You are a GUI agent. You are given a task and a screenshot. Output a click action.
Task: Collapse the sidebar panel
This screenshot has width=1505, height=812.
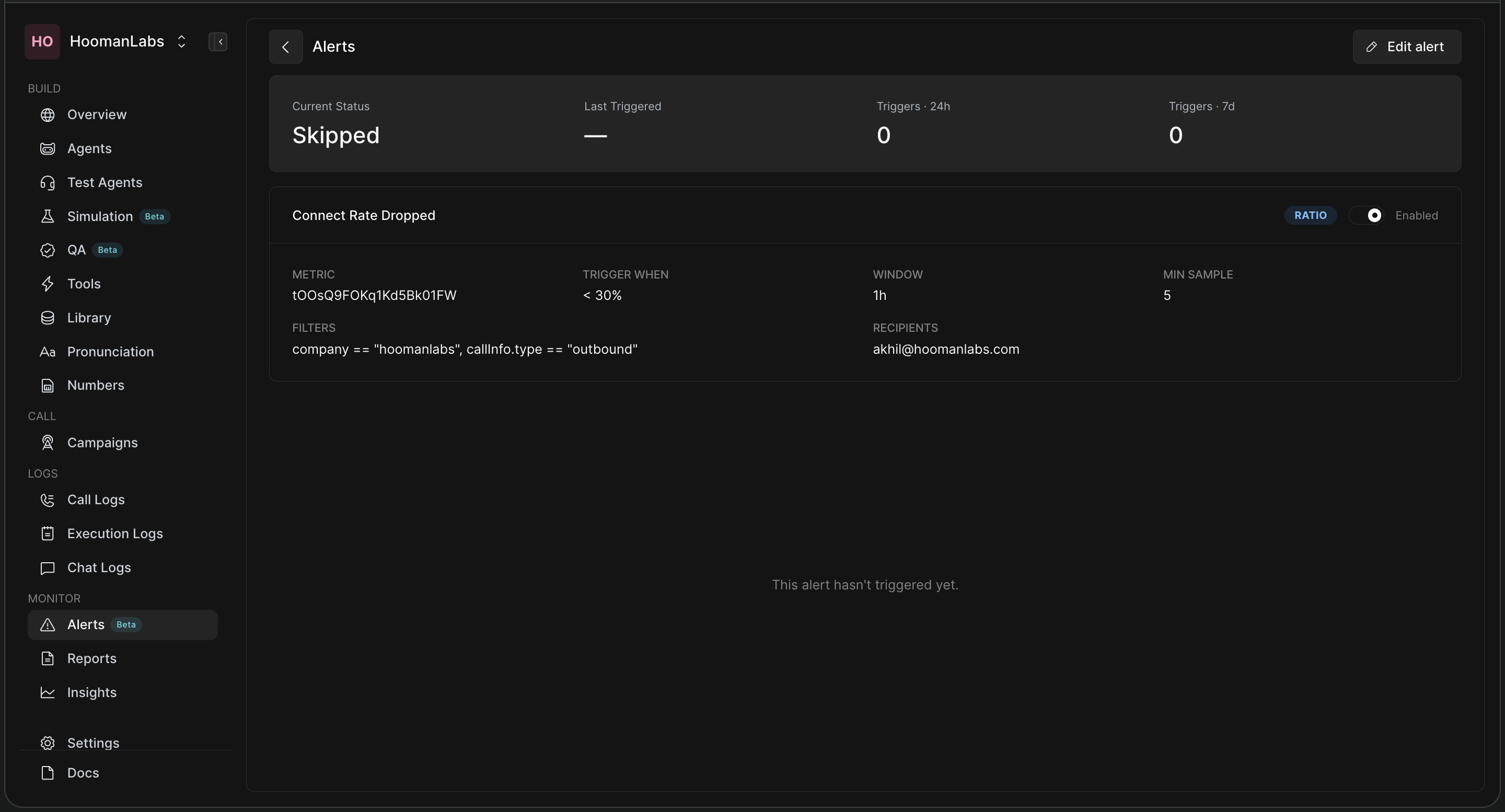(x=218, y=41)
